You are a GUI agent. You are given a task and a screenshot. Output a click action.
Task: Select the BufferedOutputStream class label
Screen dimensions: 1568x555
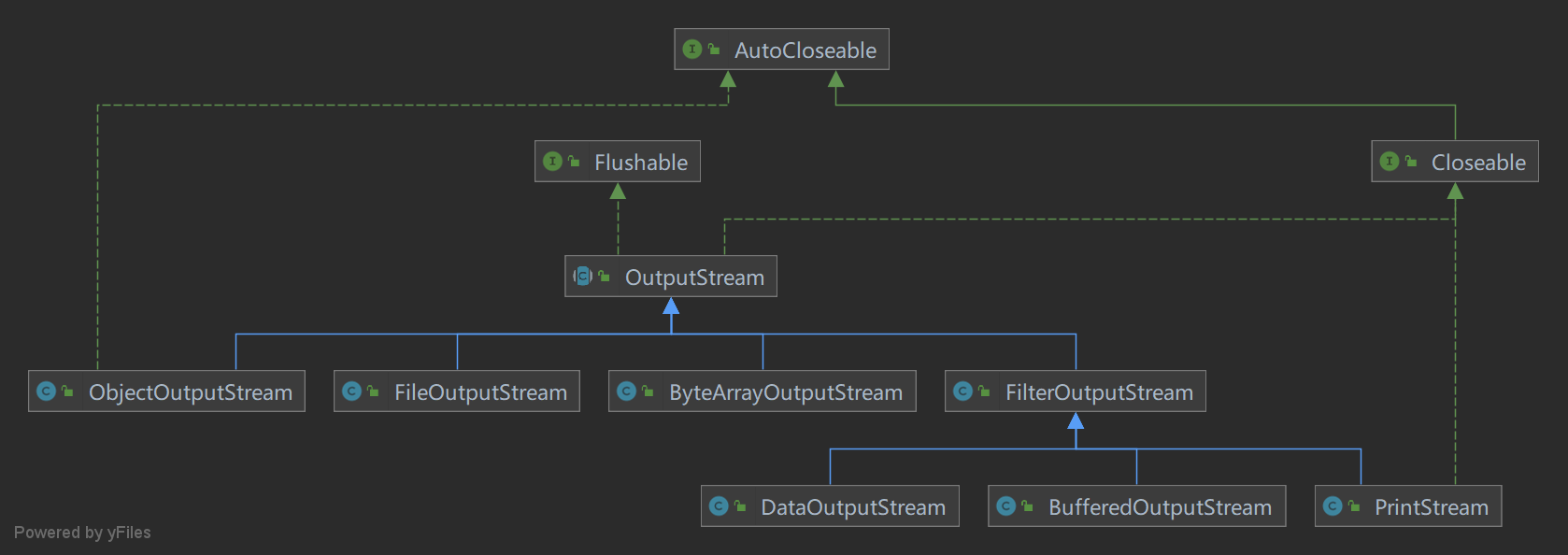pyautogui.click(x=1159, y=507)
